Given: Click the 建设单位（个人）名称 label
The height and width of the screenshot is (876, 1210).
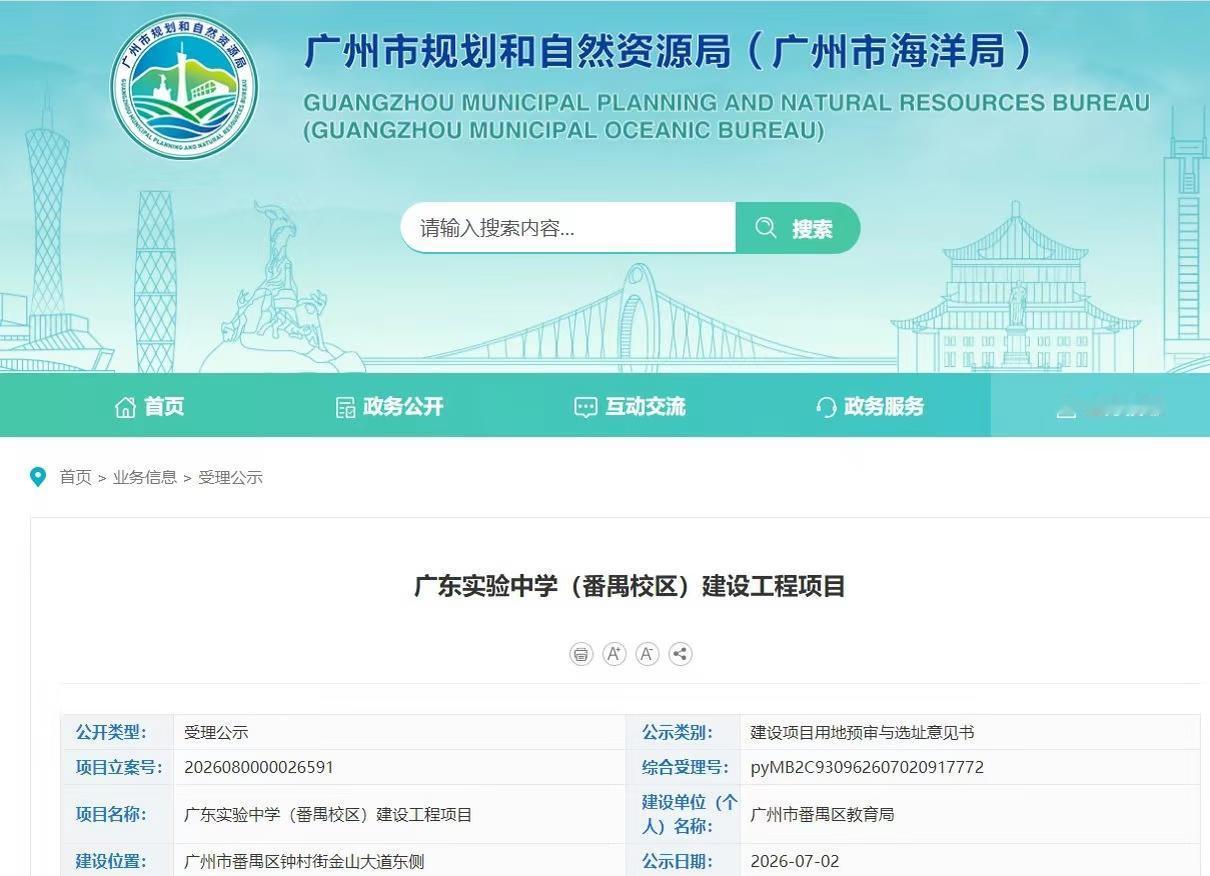Looking at the screenshot, I should [x=690, y=814].
